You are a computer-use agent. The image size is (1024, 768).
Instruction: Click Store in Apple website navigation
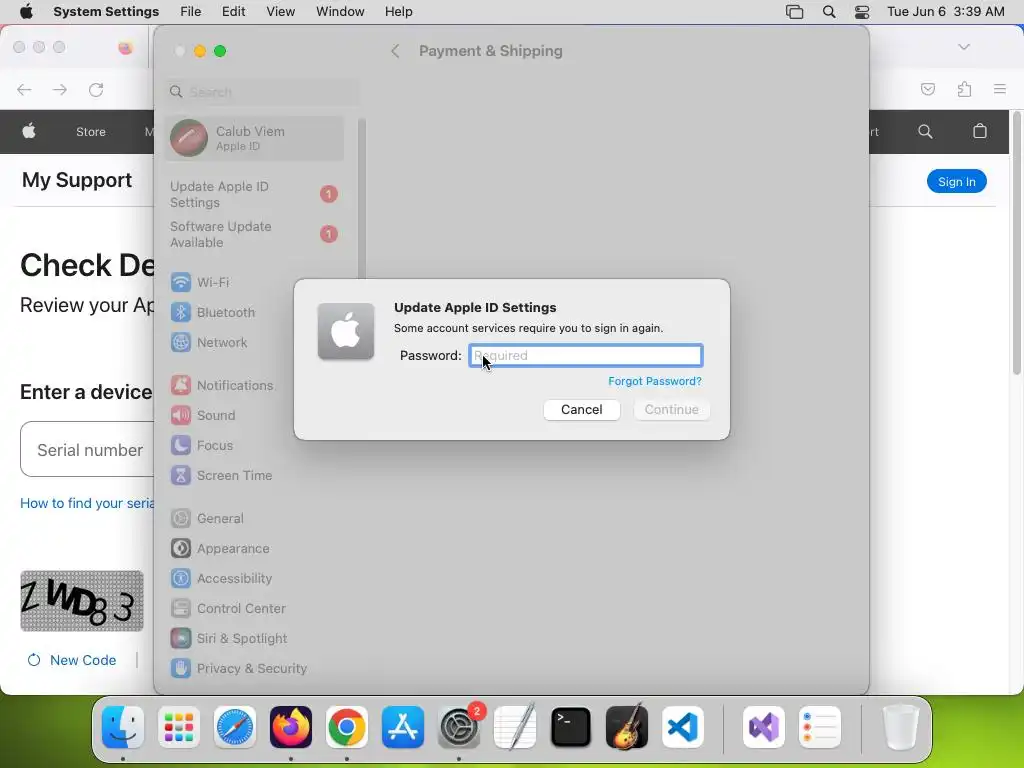click(x=91, y=132)
